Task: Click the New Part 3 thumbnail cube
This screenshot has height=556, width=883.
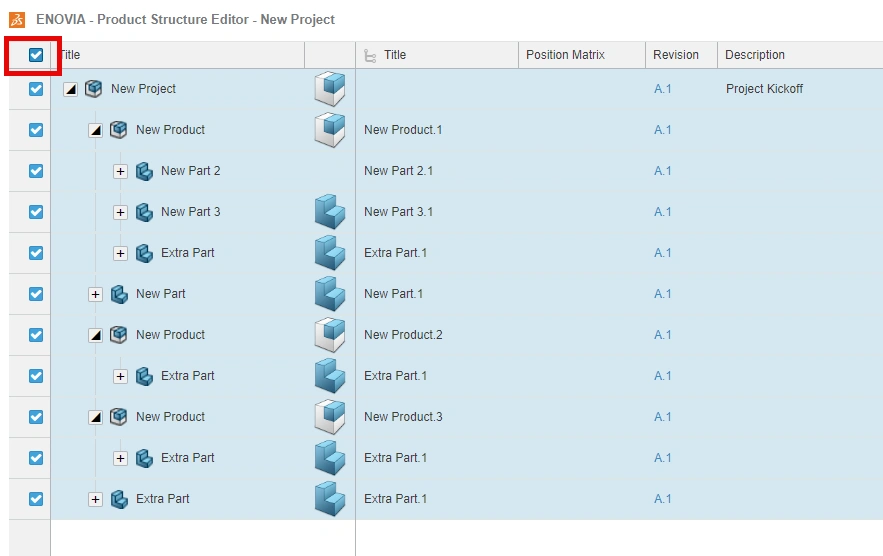Action: [x=329, y=212]
